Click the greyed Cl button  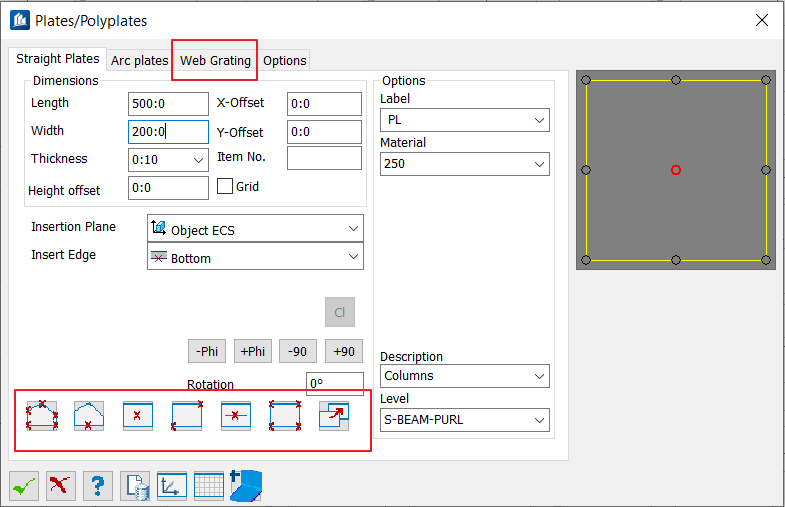coord(340,312)
